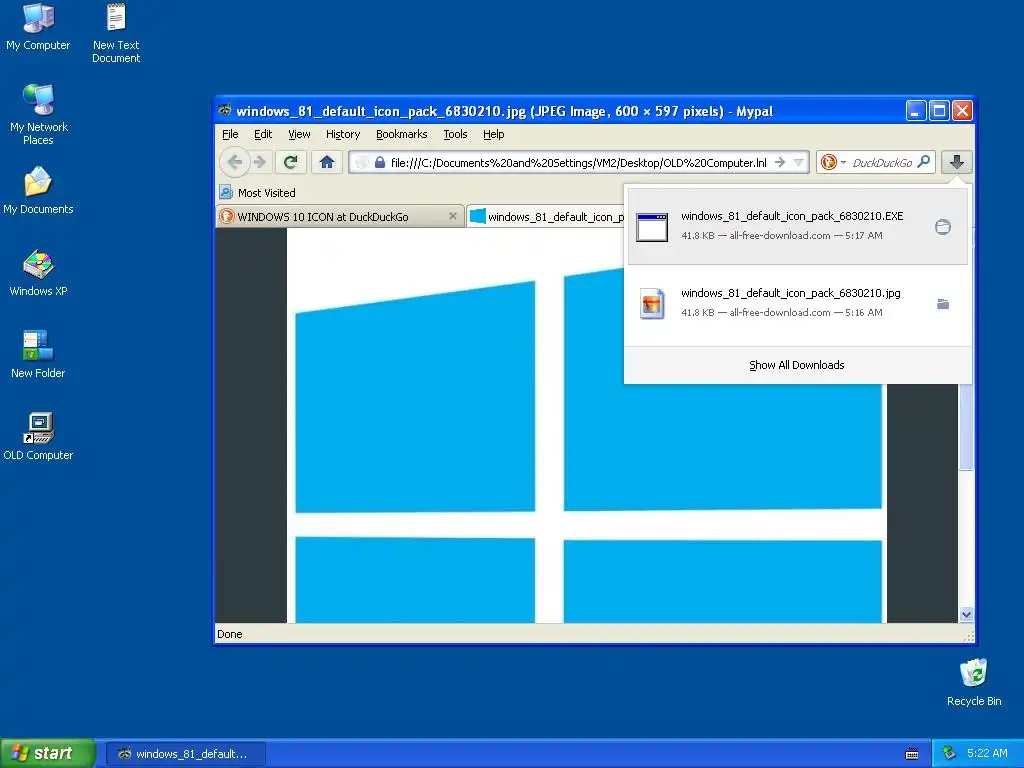Close the WINDOWS 10 ICON tab
This screenshot has width=1024, height=768.
[453, 216]
